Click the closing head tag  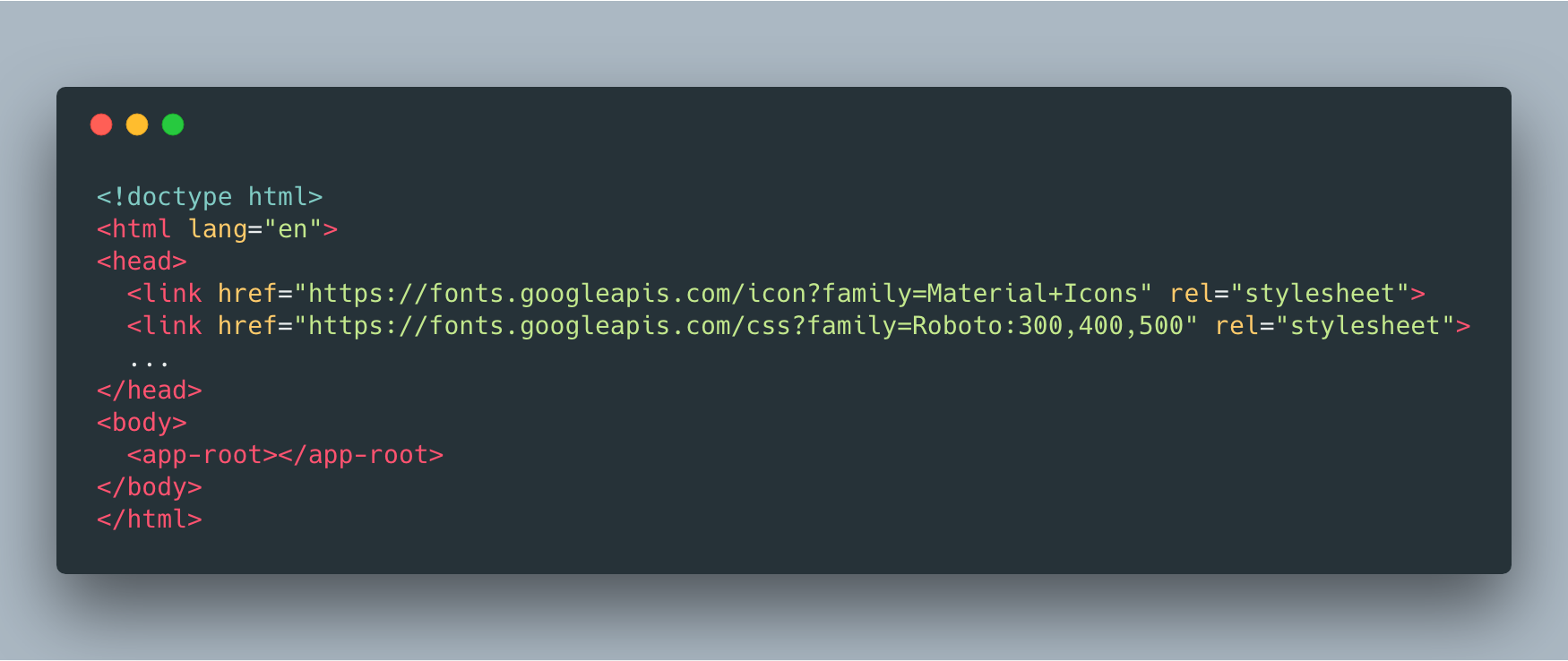point(150,391)
